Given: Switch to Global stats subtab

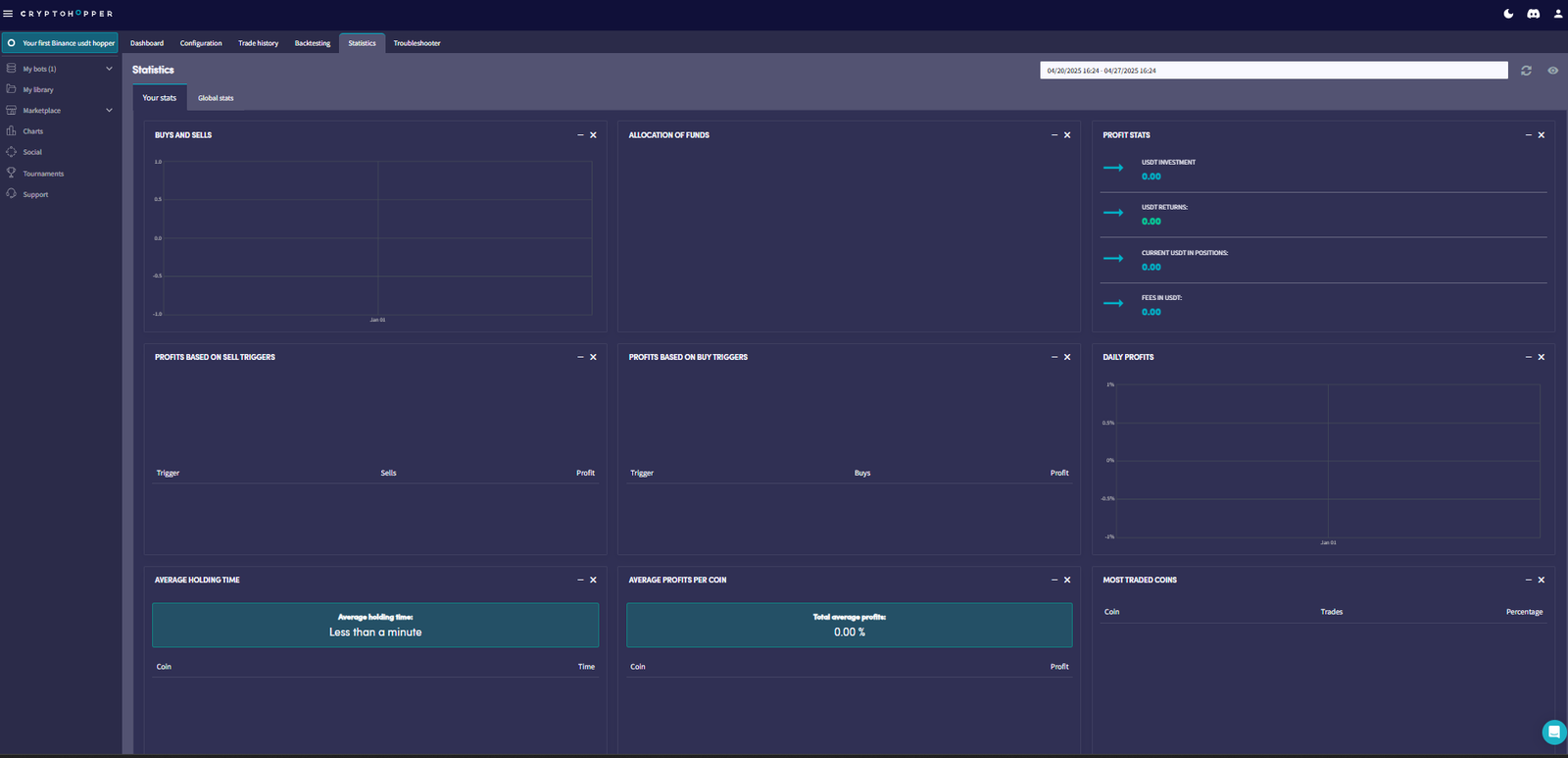Looking at the screenshot, I should click(x=216, y=98).
